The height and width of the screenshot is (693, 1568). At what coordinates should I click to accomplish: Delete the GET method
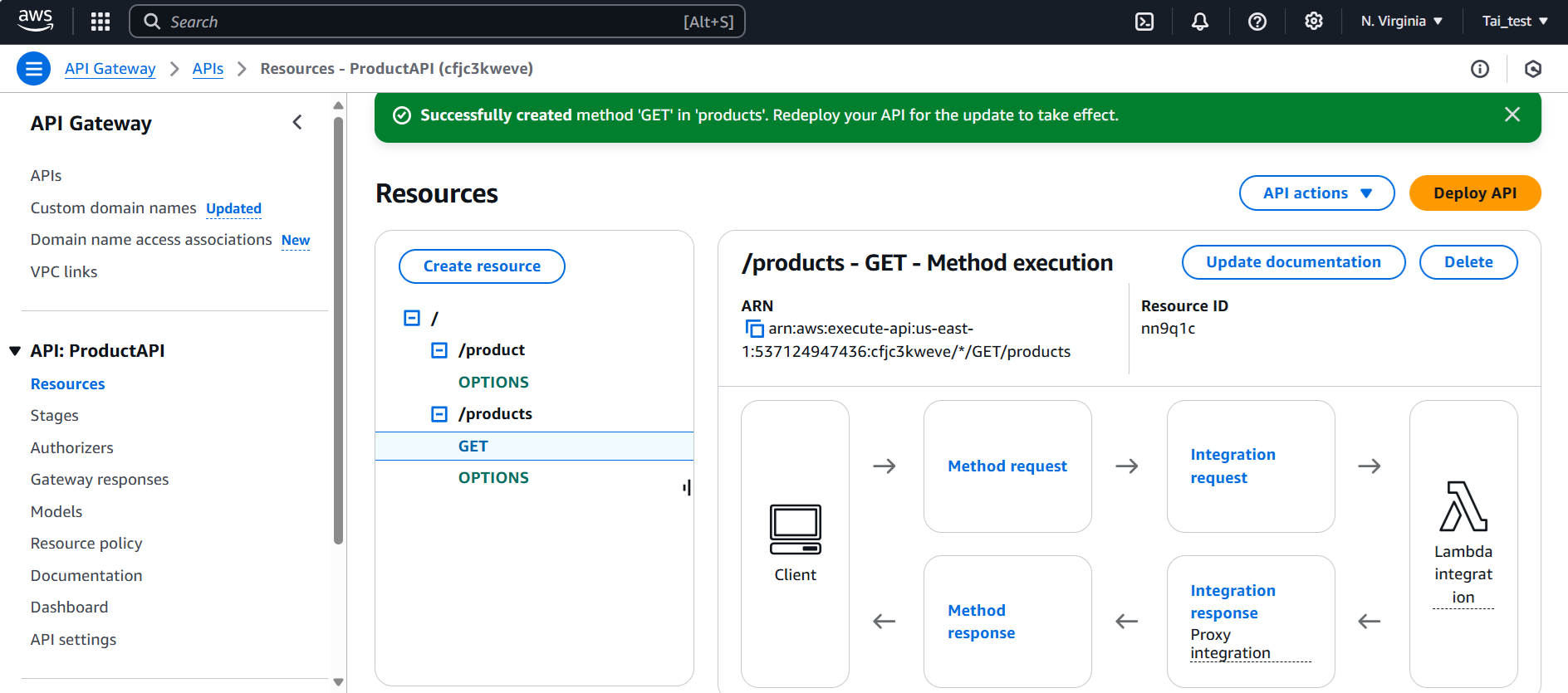point(1468,262)
